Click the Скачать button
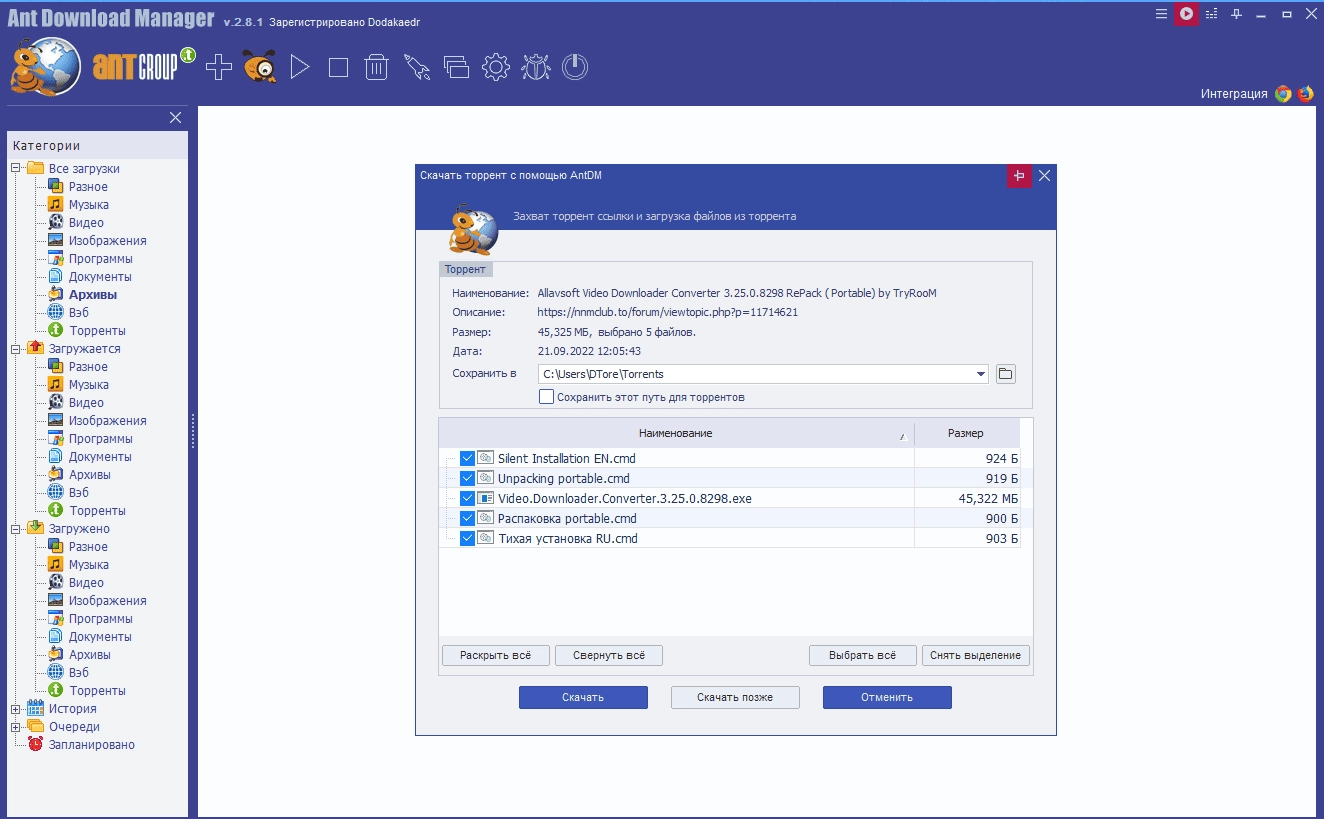The image size is (1324, 819). pyautogui.click(x=583, y=697)
